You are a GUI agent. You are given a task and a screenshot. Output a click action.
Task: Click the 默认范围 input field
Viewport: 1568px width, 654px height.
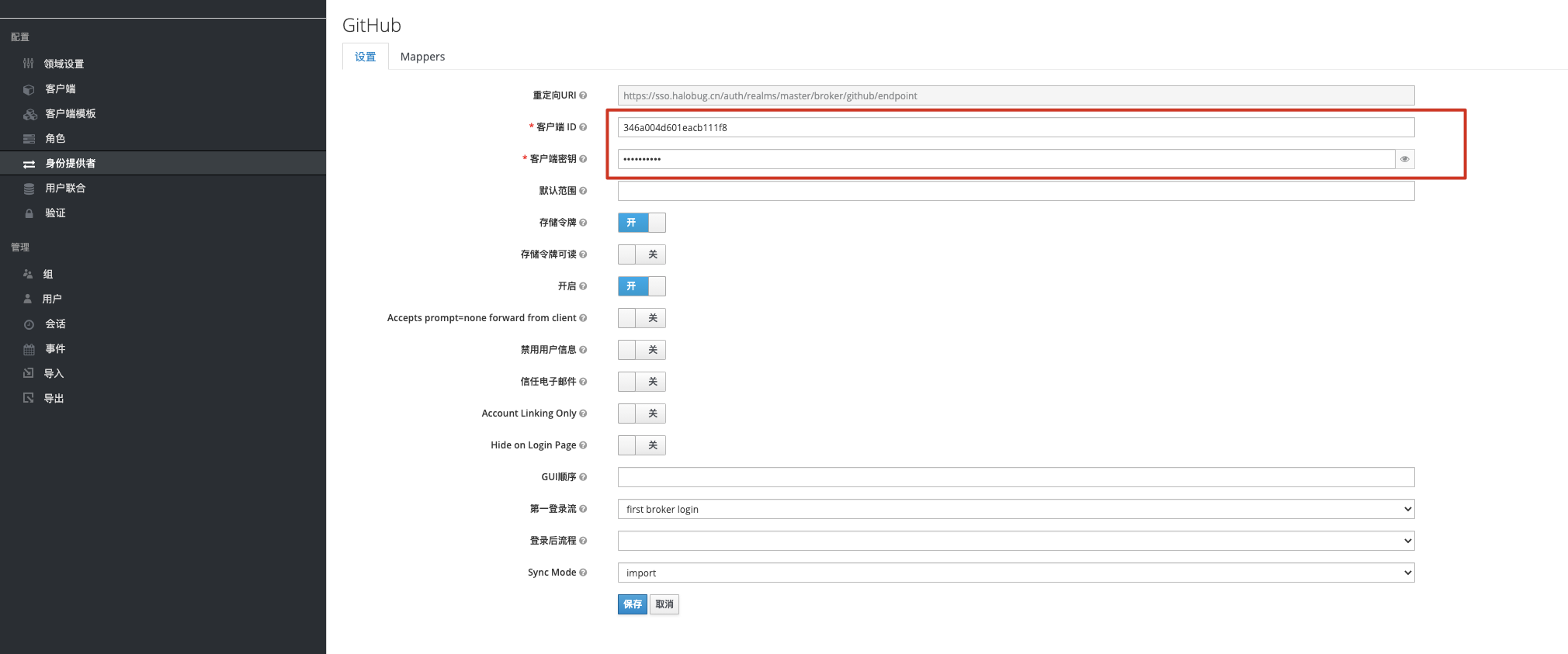point(1016,191)
